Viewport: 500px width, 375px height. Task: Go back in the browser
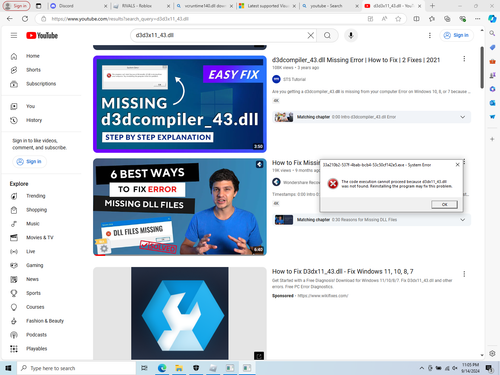[x=10, y=19]
